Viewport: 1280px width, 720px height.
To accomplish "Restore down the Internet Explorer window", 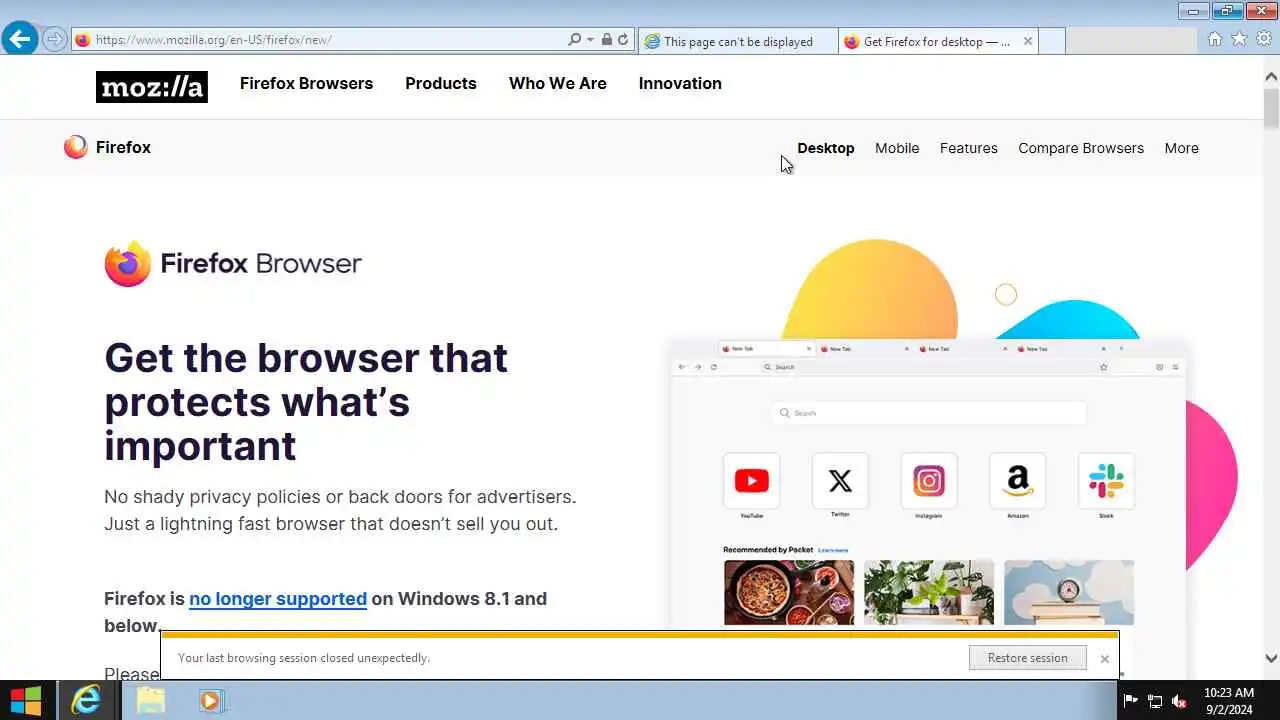I will click(1227, 11).
